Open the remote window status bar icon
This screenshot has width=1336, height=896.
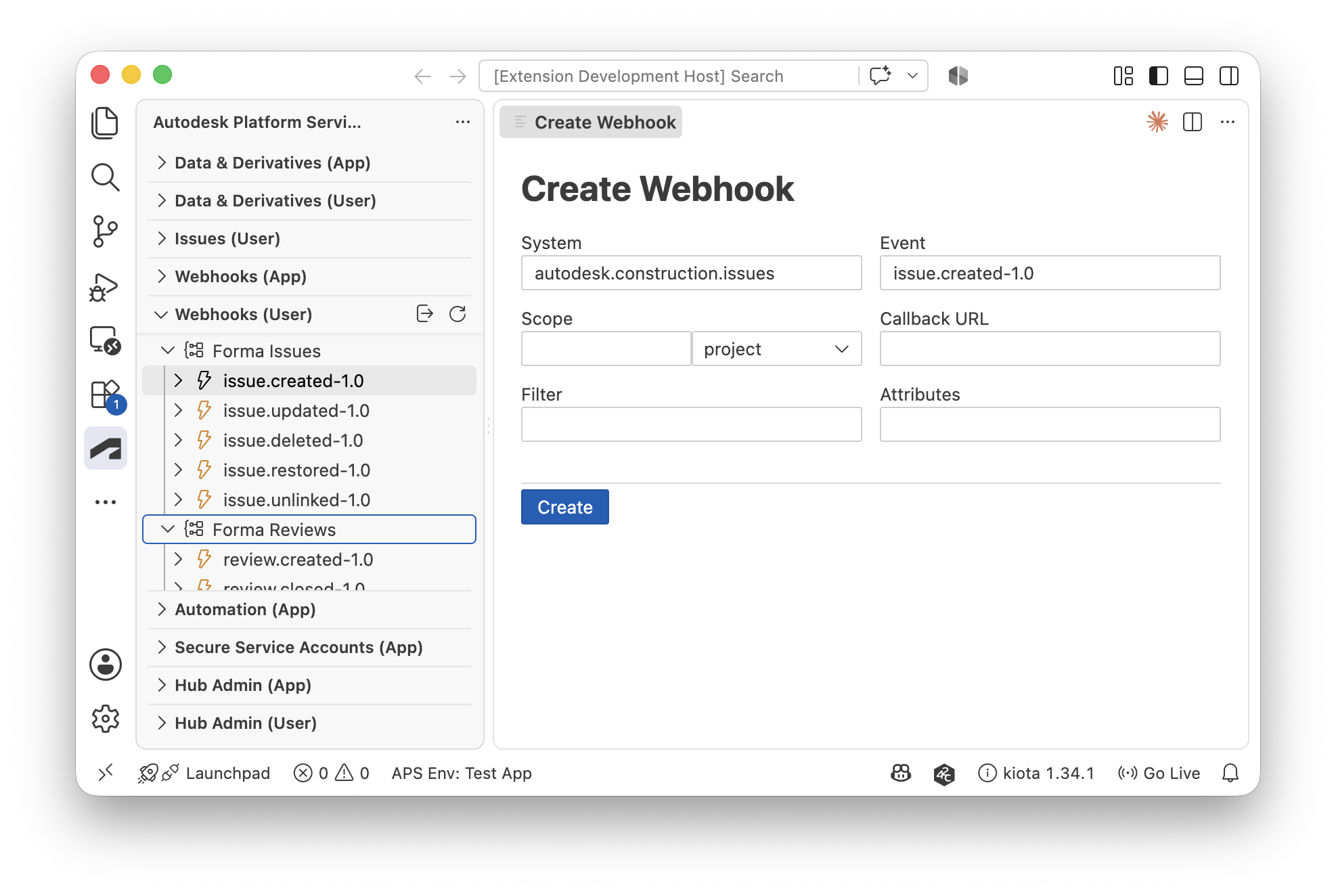106,773
